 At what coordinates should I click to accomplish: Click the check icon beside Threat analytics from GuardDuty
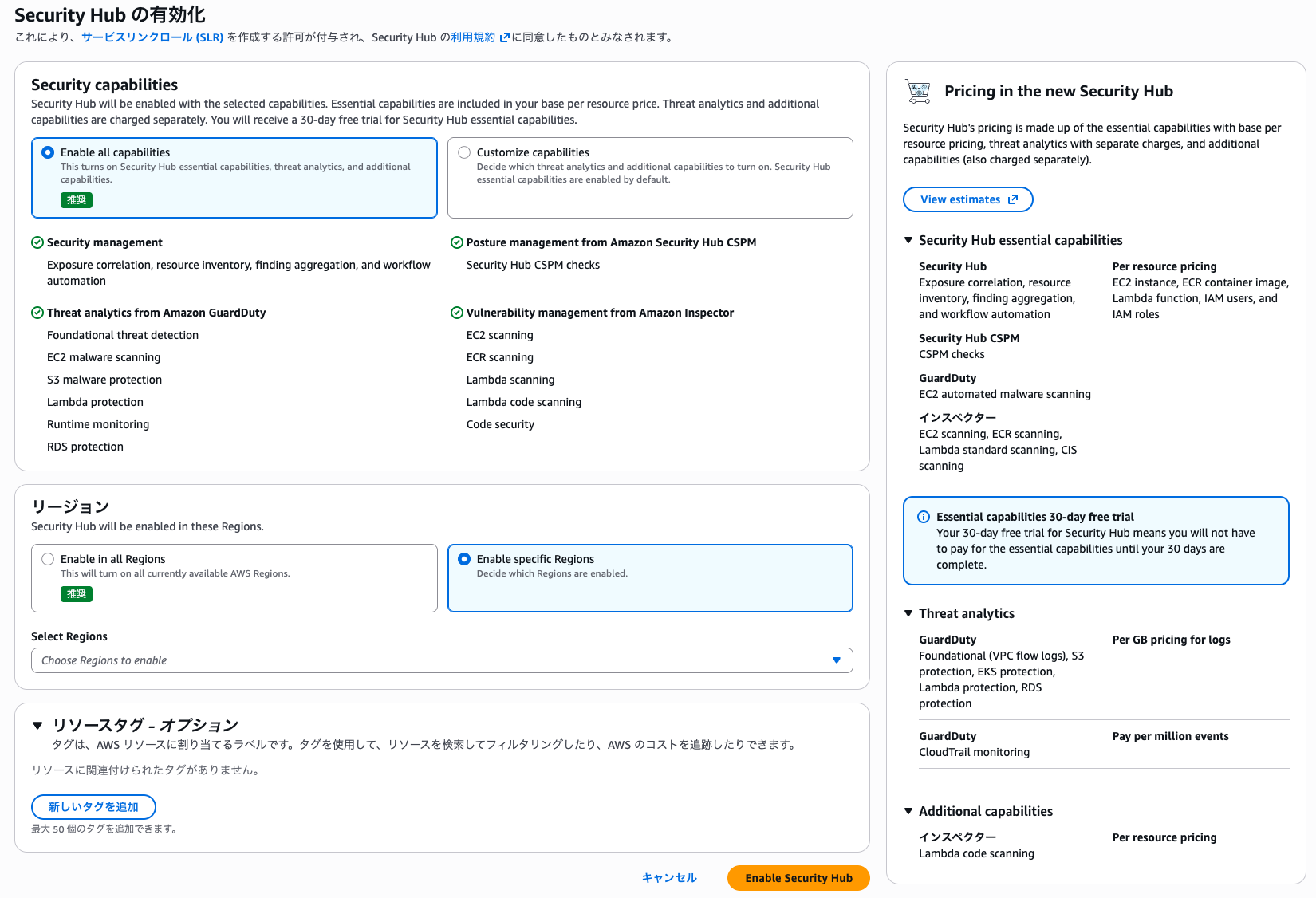pos(37,313)
